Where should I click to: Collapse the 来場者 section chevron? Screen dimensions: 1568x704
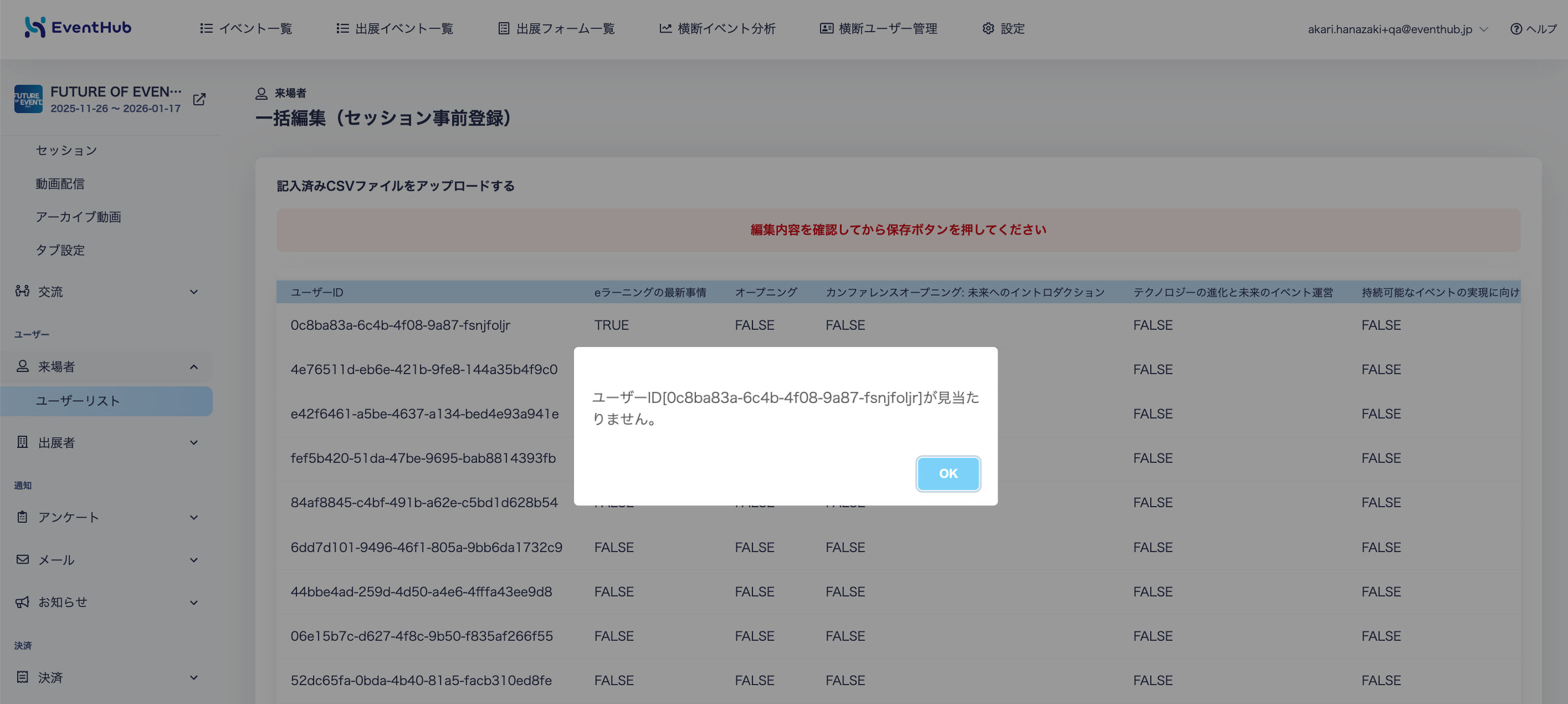tap(193, 366)
